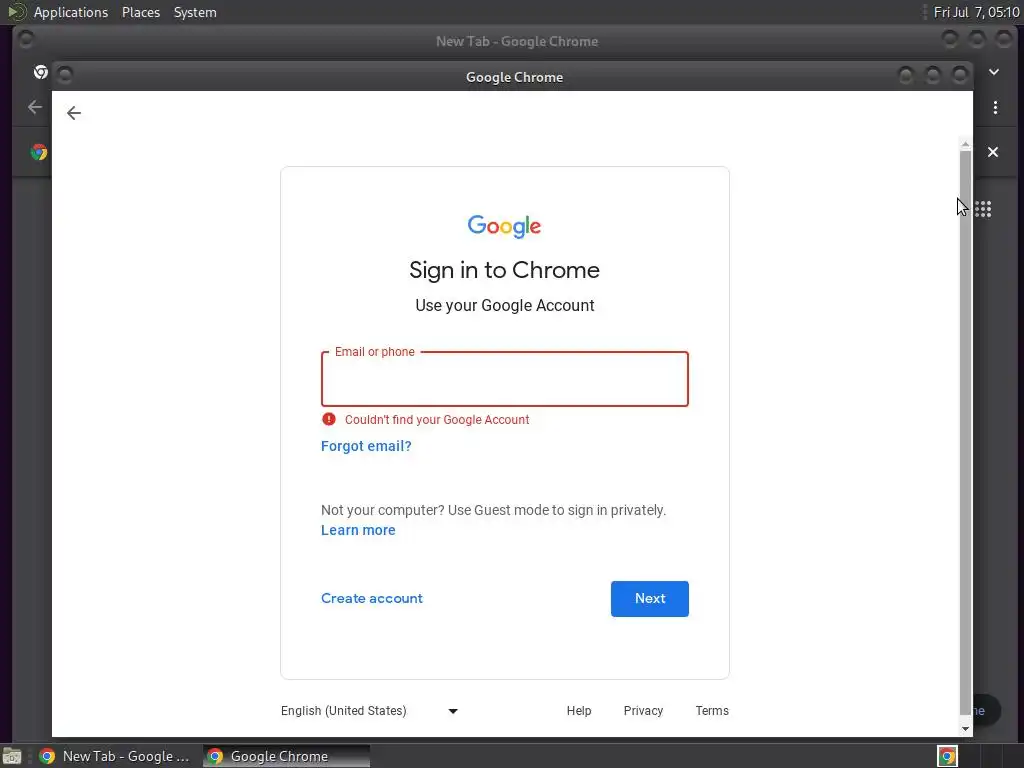Click the applications menu logo at top left
This screenshot has height=768, width=1024.
[x=16, y=12]
